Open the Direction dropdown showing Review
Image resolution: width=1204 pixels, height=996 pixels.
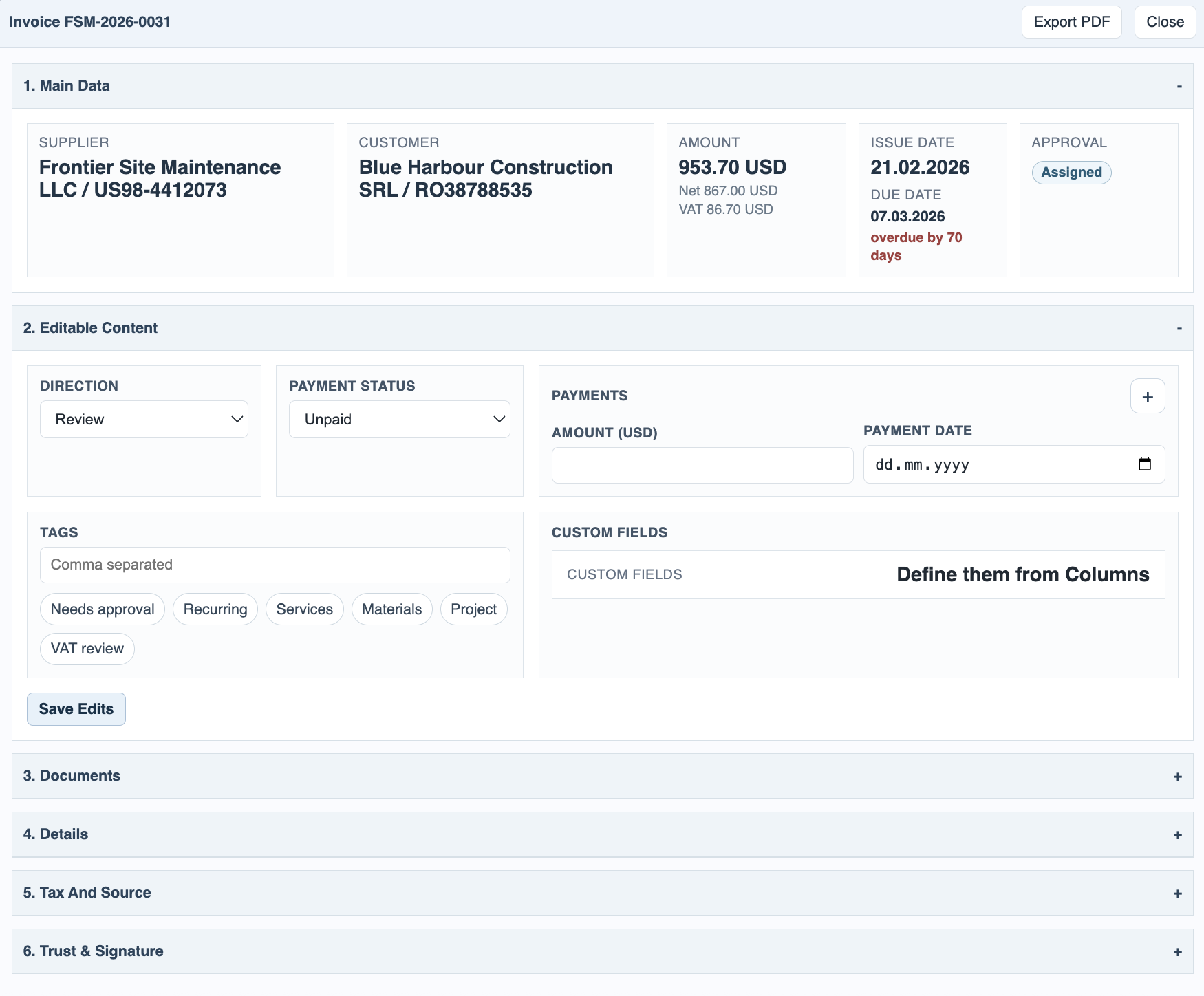pos(144,420)
